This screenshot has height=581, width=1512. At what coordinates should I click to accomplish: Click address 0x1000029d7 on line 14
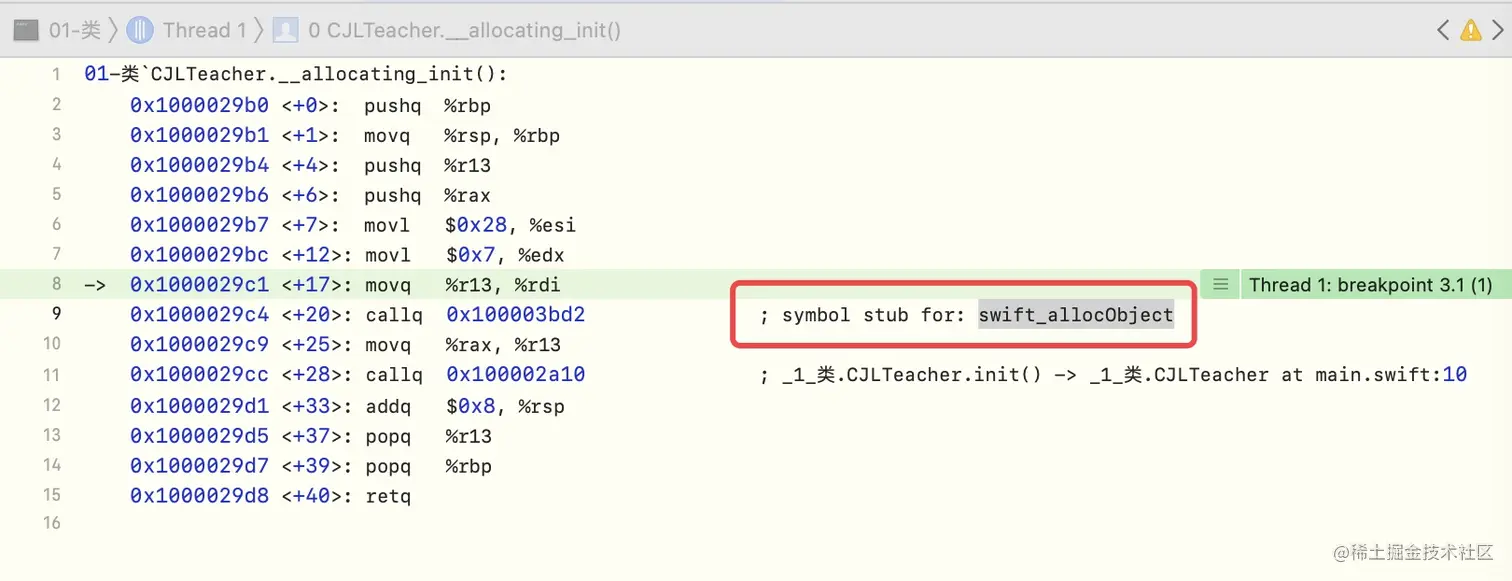tap(199, 466)
